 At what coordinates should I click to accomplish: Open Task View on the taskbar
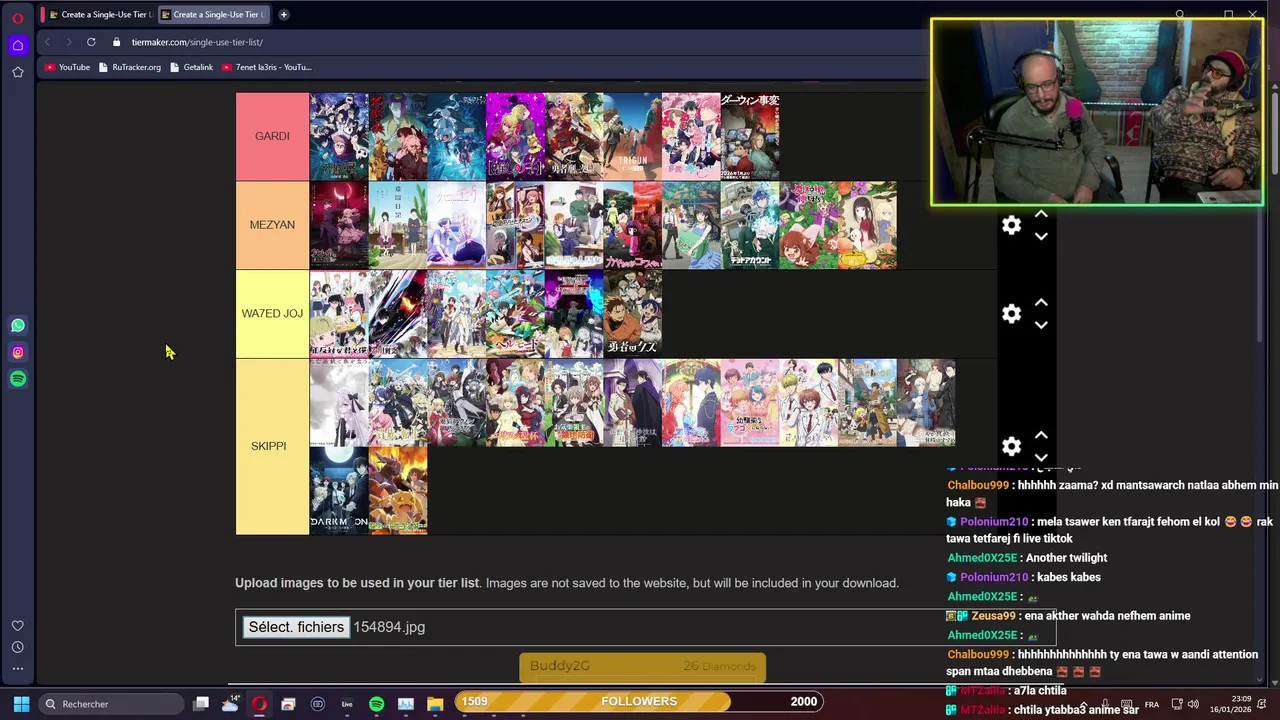[201, 703]
